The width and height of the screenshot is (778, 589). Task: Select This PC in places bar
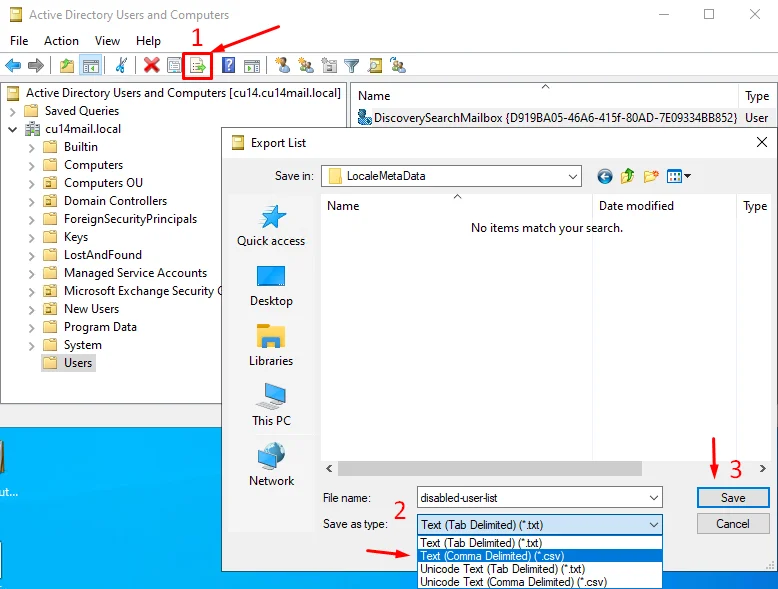(271, 405)
